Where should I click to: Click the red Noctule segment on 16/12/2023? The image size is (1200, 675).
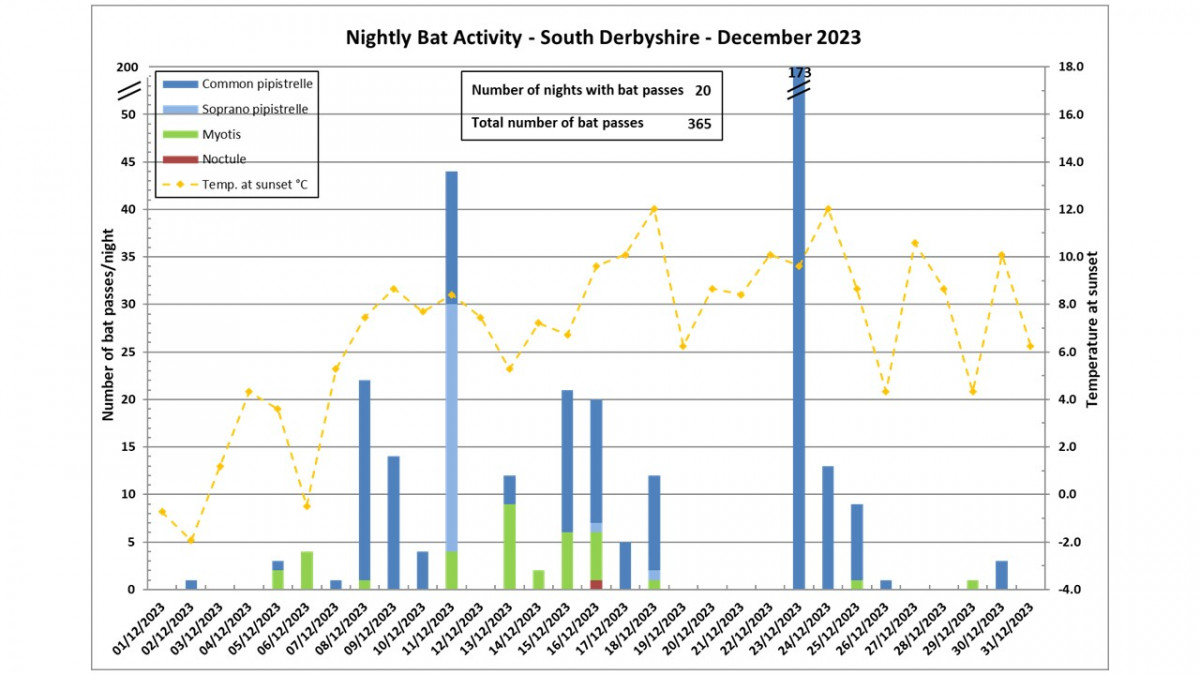596,584
